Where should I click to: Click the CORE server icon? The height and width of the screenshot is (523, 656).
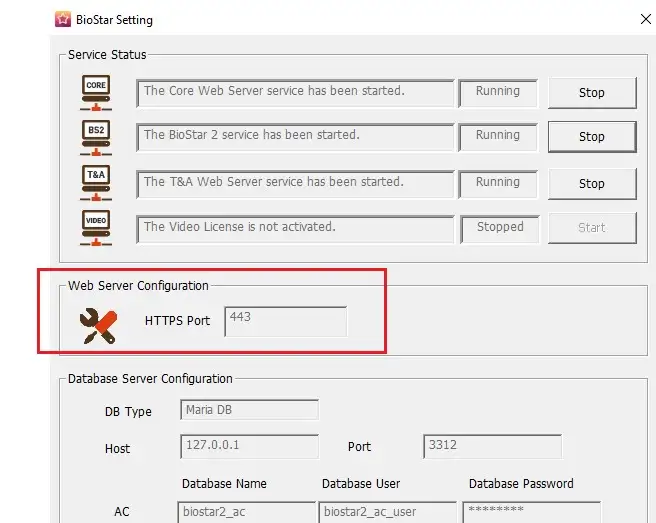96,93
